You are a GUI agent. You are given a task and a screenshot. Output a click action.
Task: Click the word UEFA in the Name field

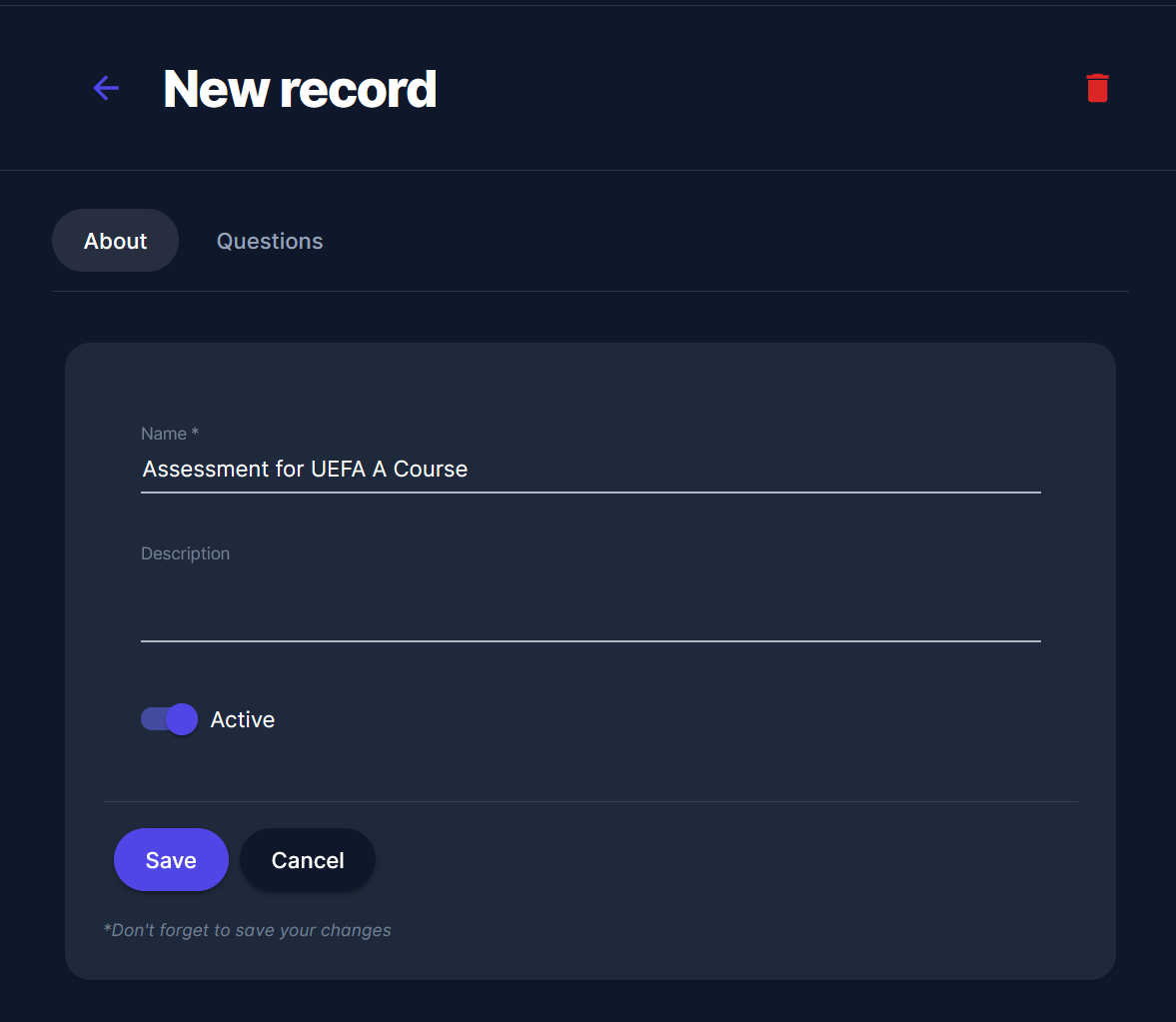coord(339,470)
